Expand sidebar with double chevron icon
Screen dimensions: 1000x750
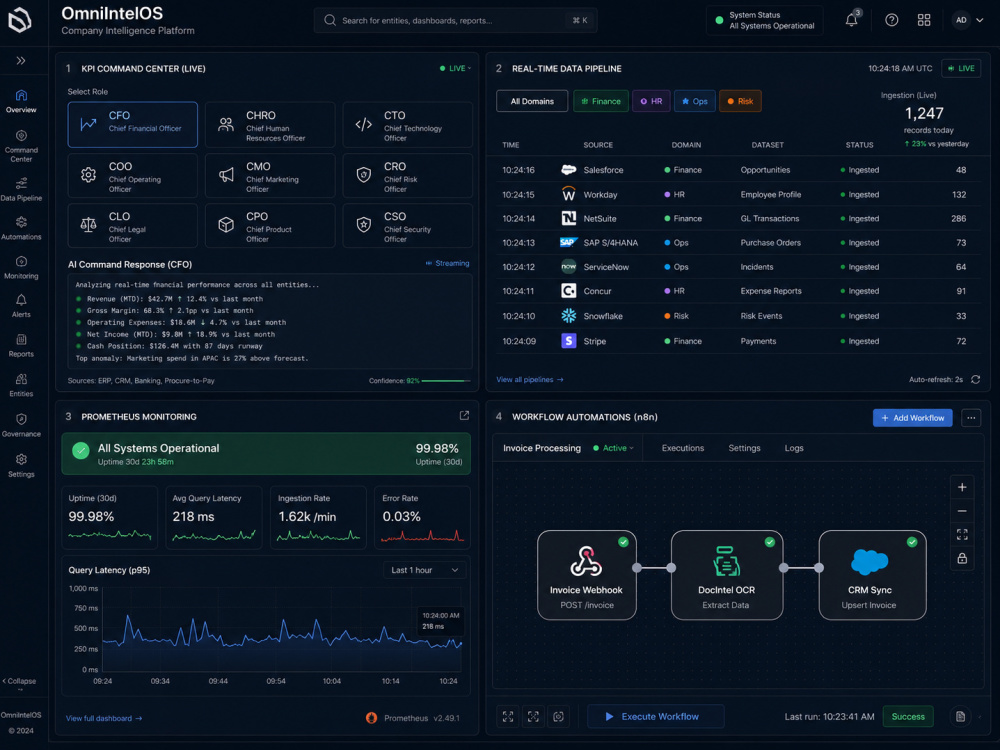coord(21,61)
